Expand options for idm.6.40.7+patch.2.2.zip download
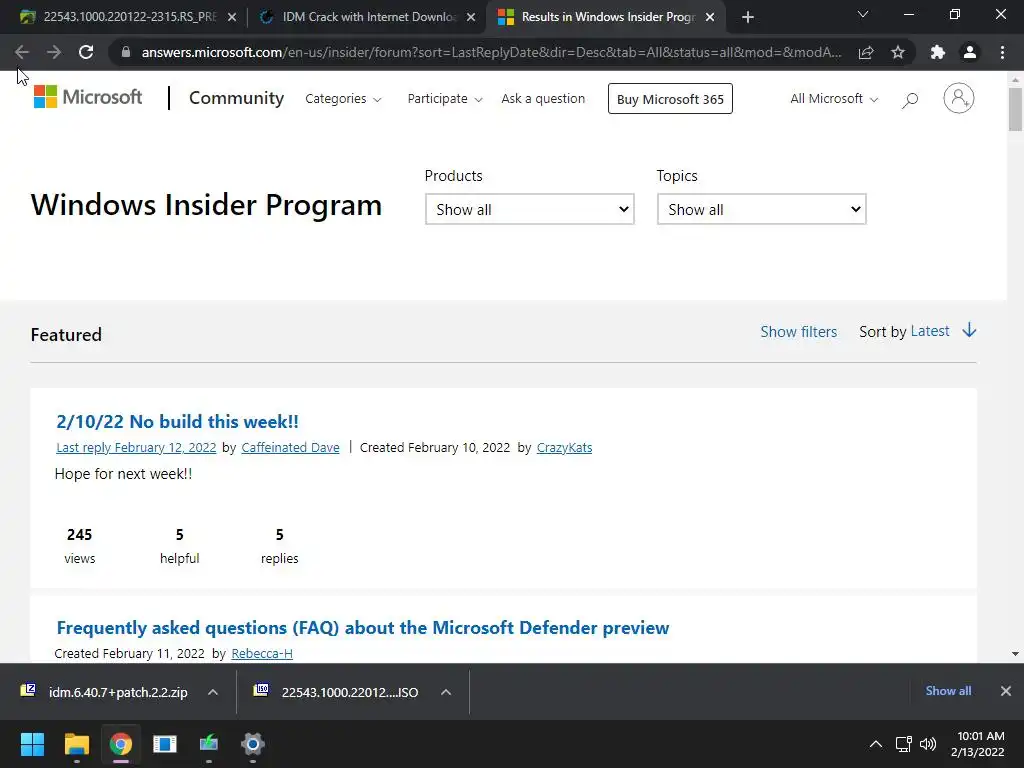Screen dimensions: 1024x768 213,692
